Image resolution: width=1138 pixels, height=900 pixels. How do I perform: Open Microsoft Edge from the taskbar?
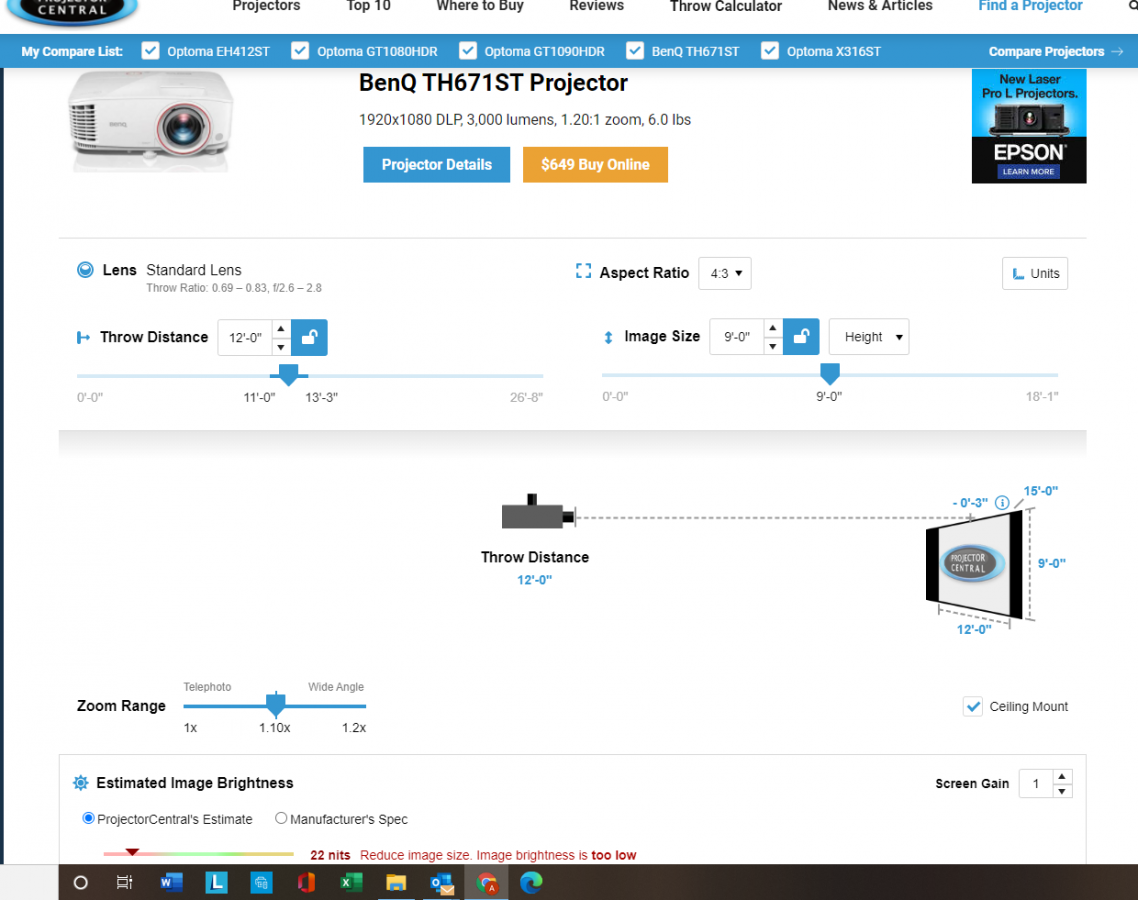tap(531, 883)
